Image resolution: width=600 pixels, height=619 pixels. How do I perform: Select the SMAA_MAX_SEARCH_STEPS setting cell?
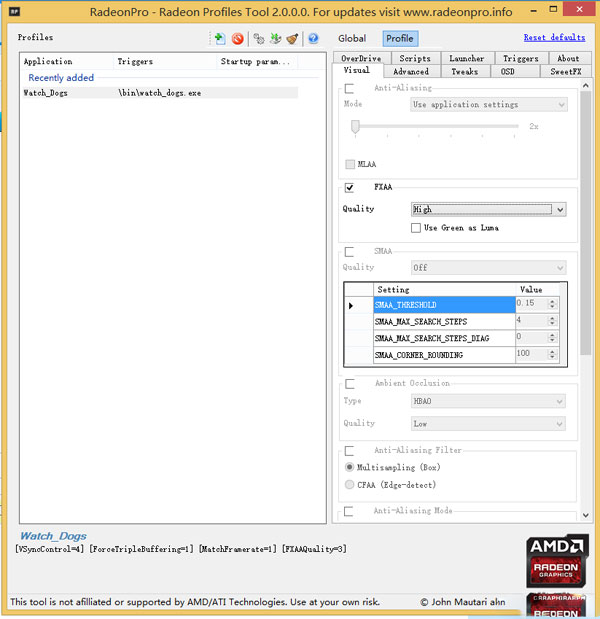[x=444, y=321]
